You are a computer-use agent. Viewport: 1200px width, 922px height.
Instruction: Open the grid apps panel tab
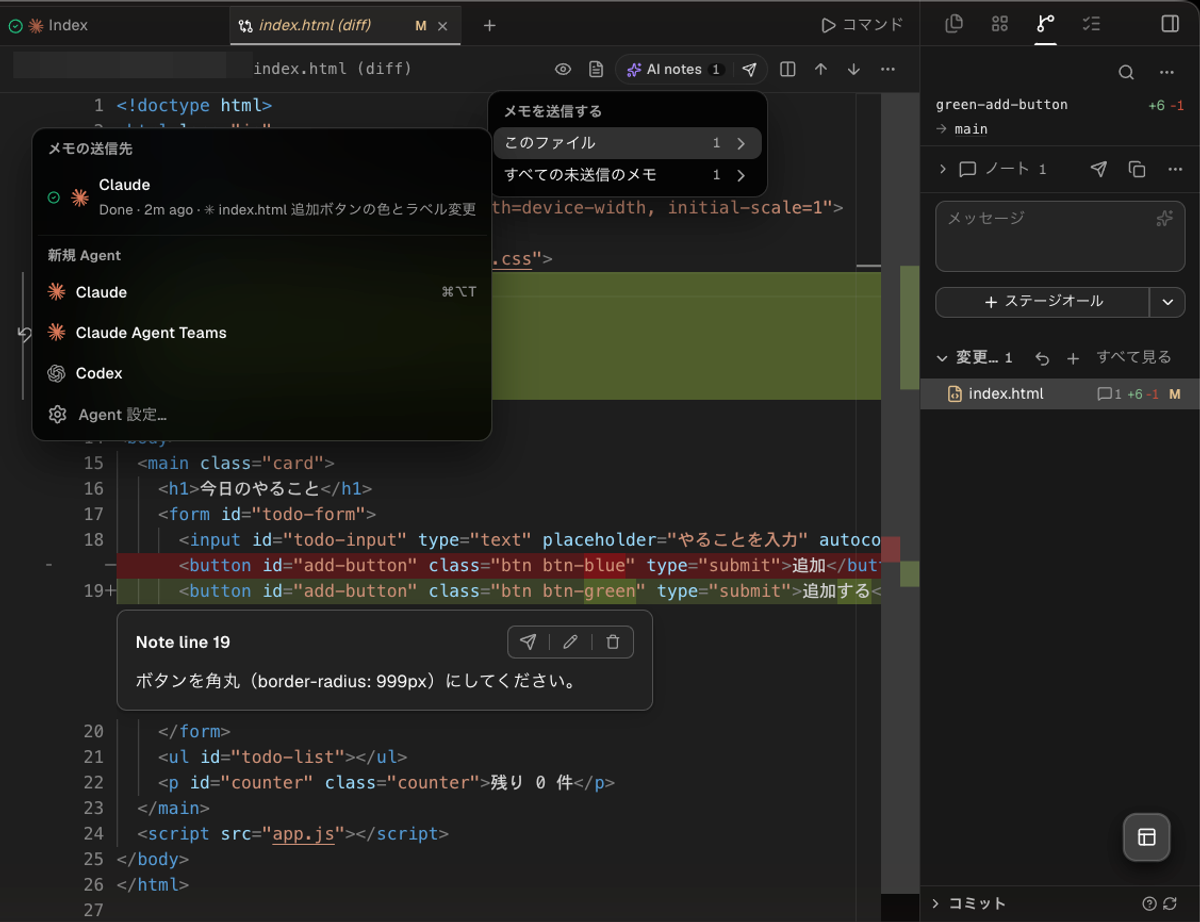[999, 24]
